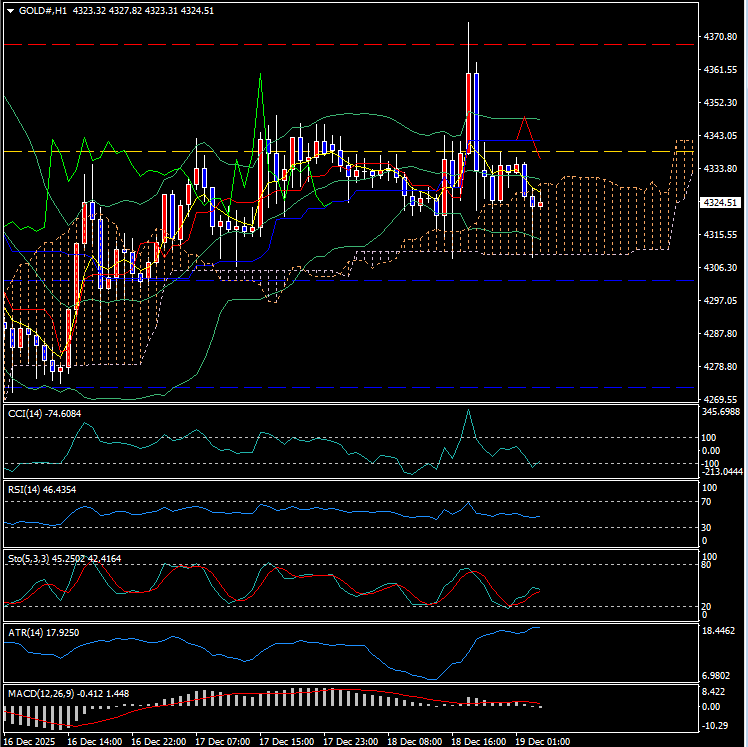Click the 4370.80 price scale label
Viewport: 748px width, 747px height.
pos(720,37)
